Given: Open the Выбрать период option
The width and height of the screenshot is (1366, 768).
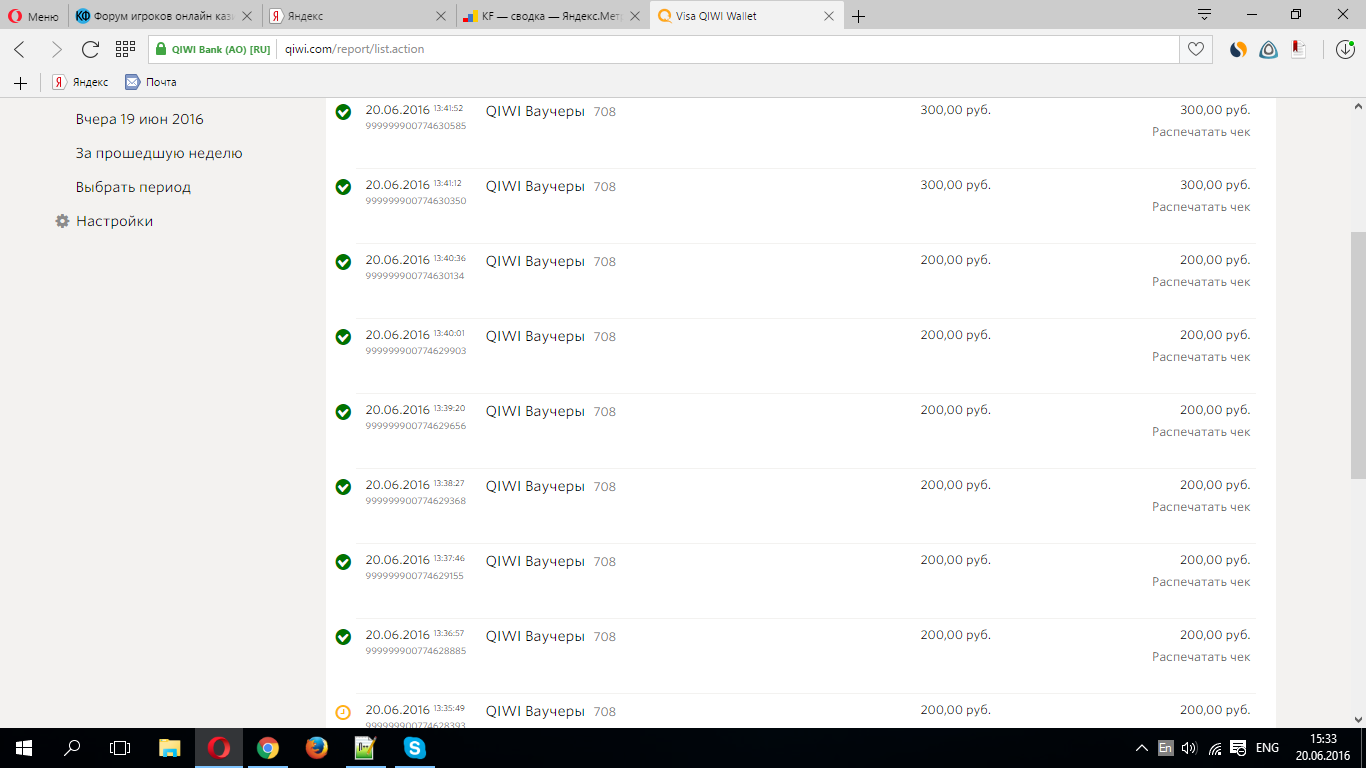Looking at the screenshot, I should (133, 187).
